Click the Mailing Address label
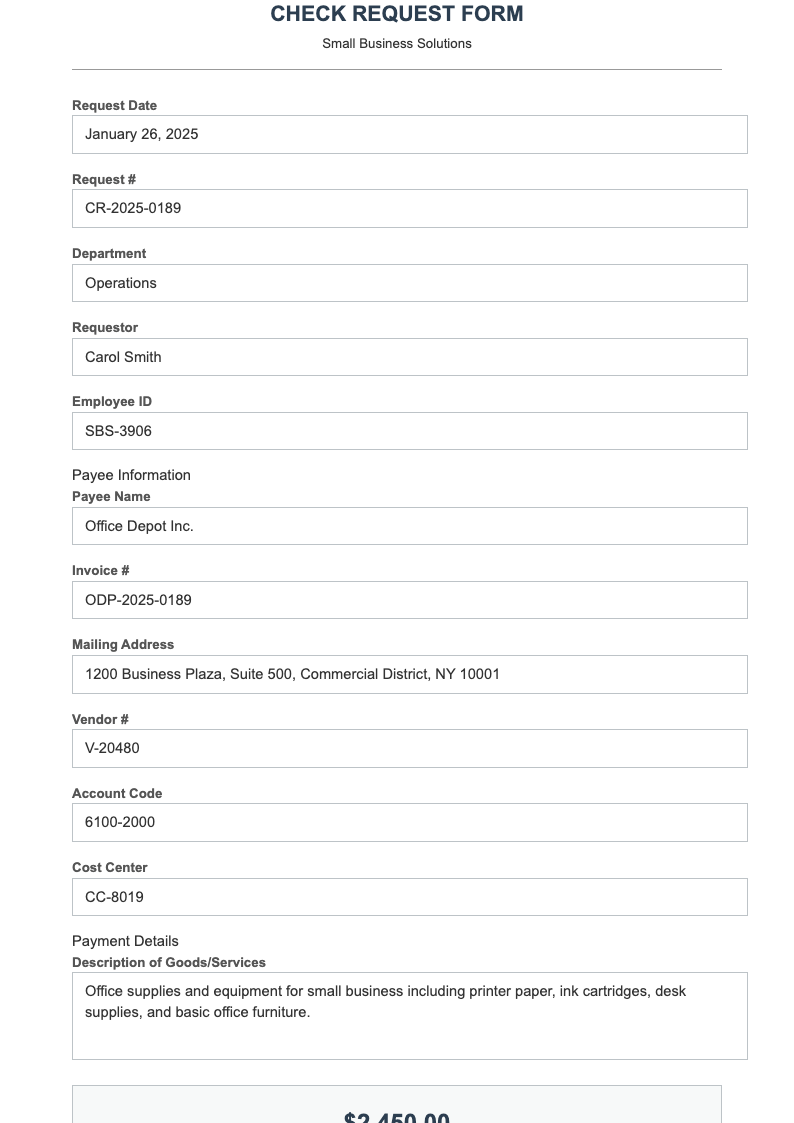 tap(123, 644)
